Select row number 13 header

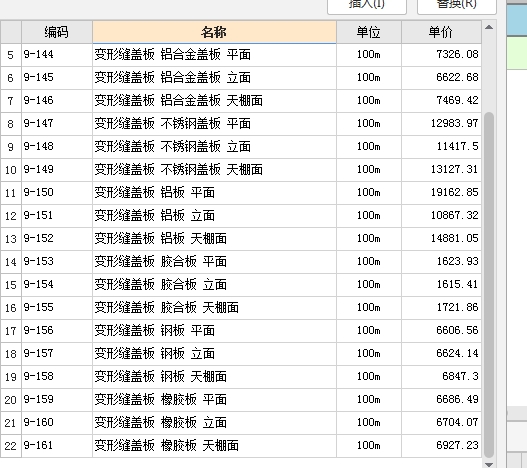point(11,239)
